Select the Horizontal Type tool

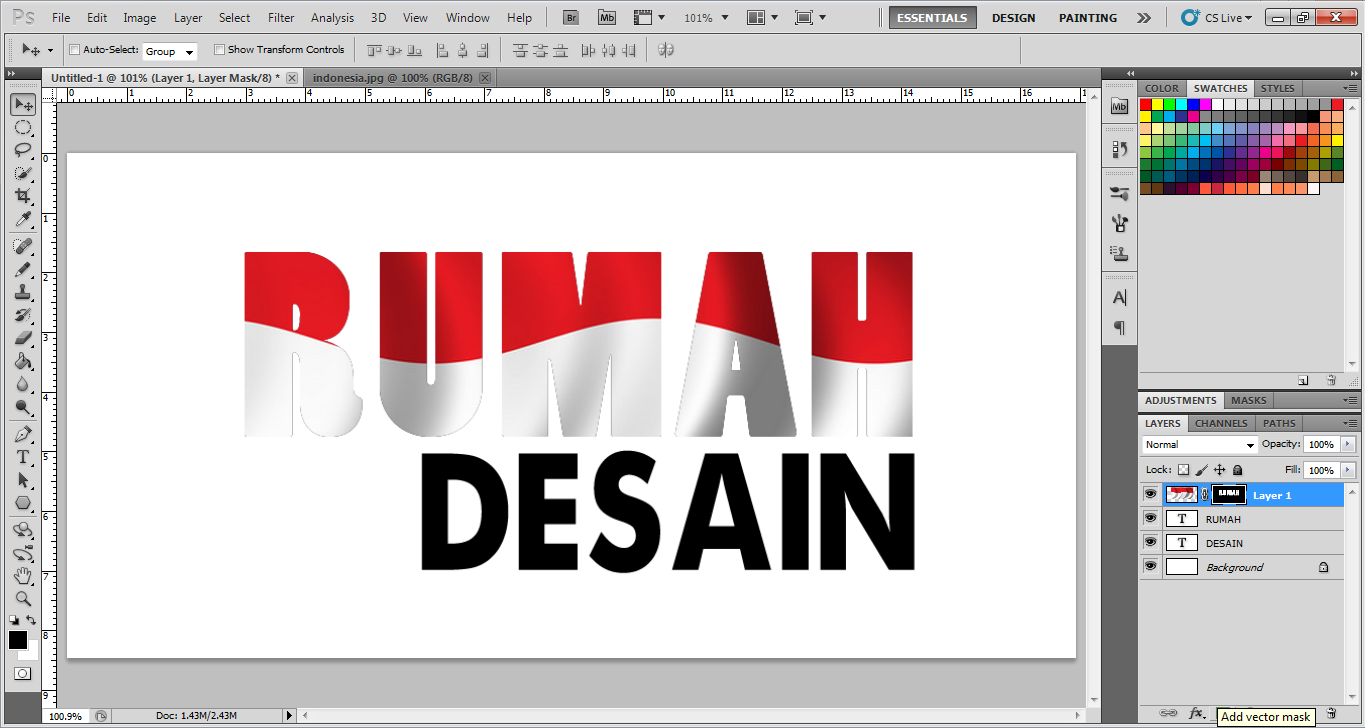point(22,455)
